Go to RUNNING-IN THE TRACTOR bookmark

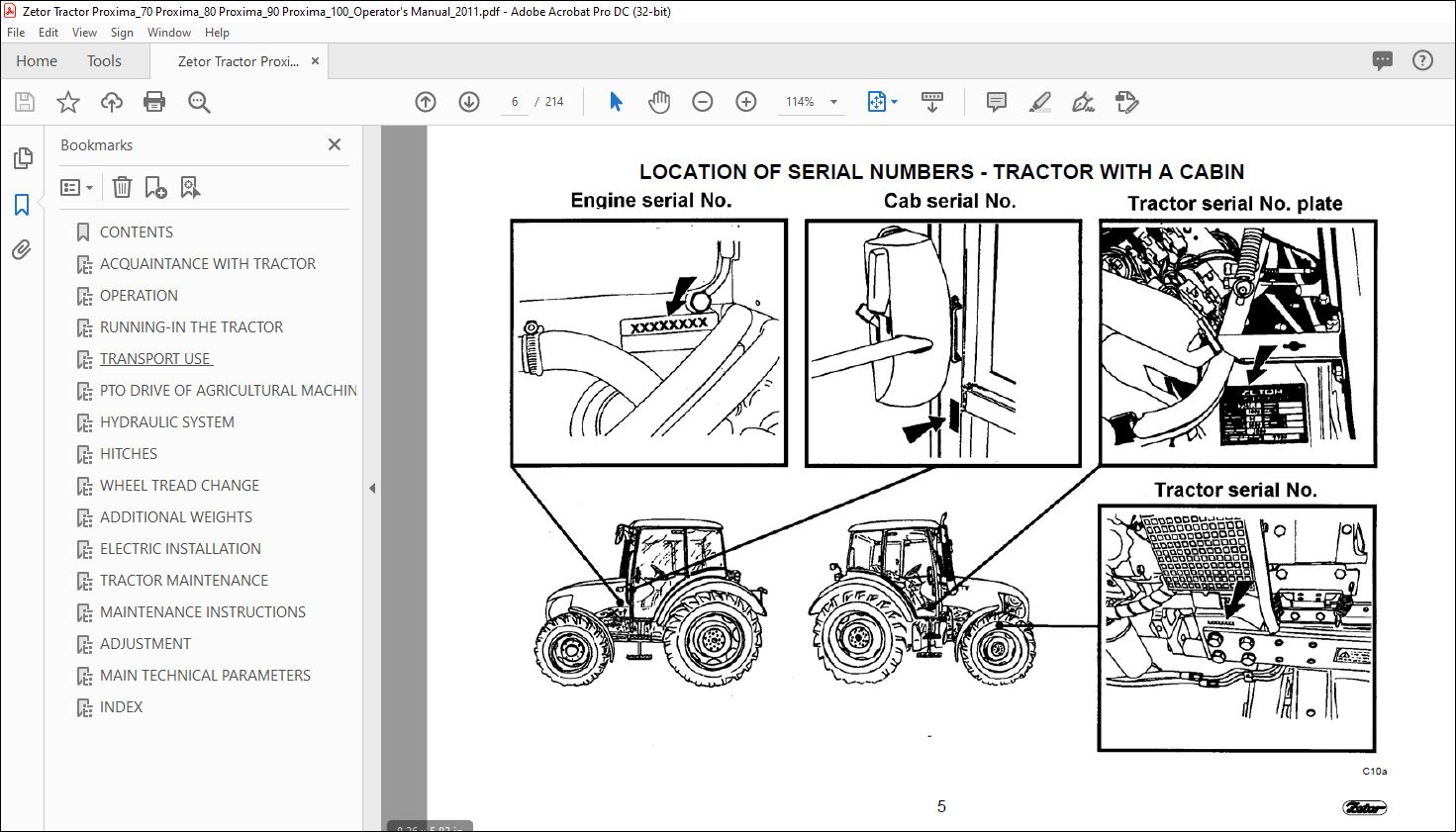(191, 327)
